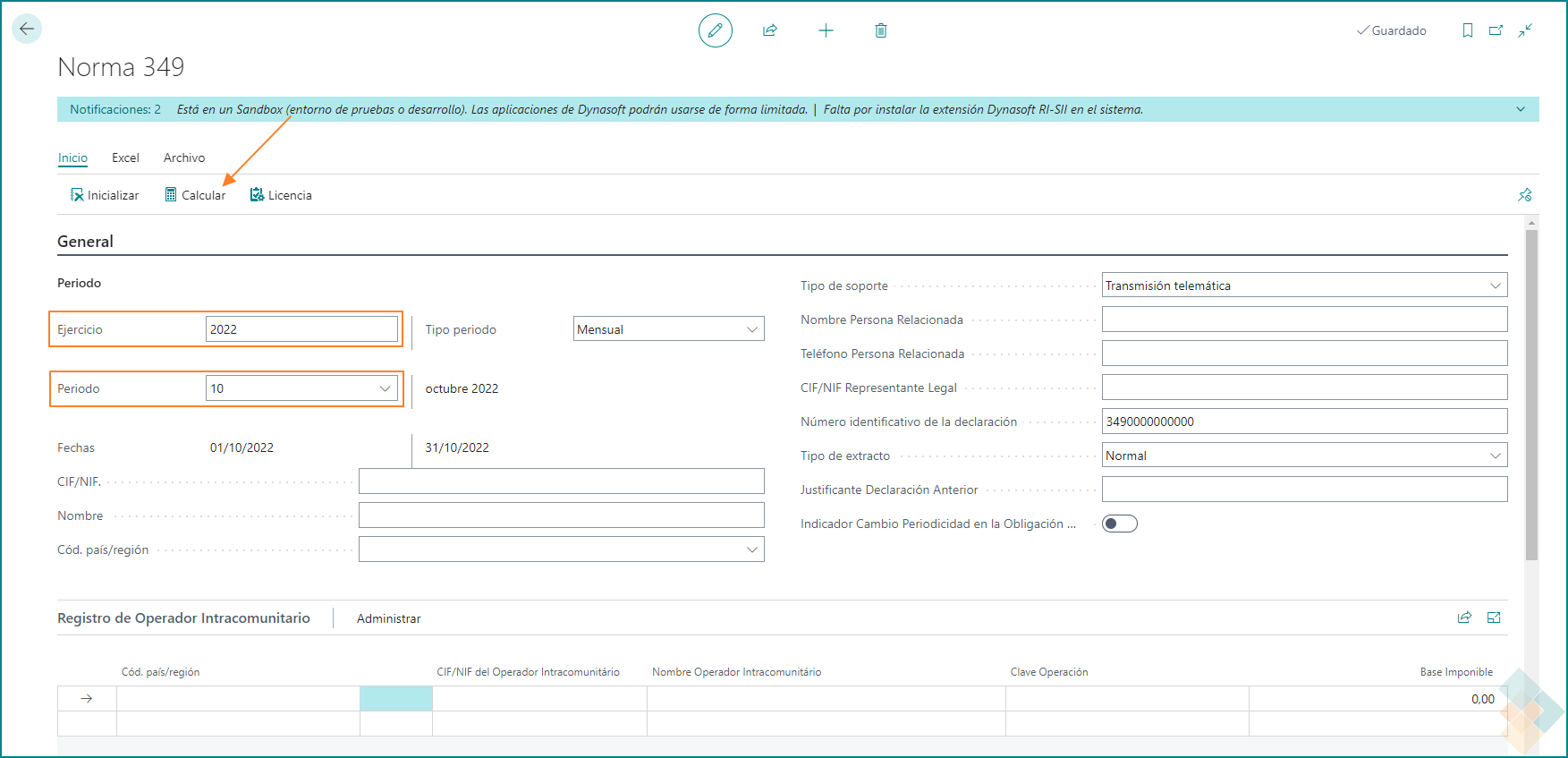Open Tipo periodo dropdown

point(668,328)
